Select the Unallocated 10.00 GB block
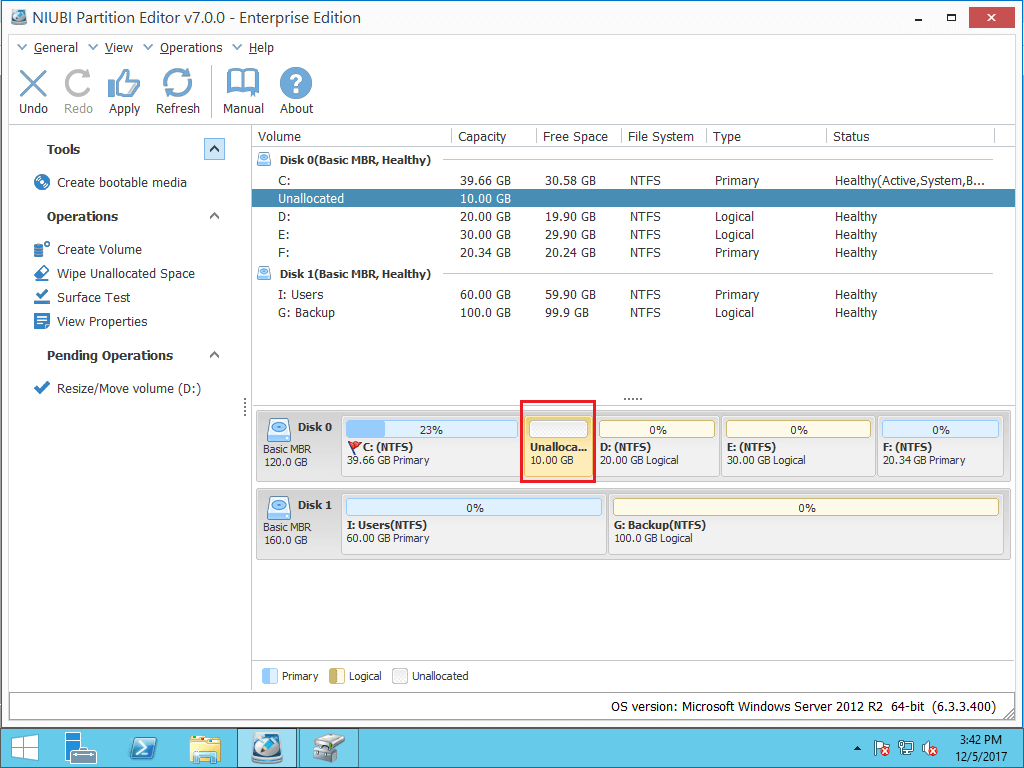 (x=558, y=447)
